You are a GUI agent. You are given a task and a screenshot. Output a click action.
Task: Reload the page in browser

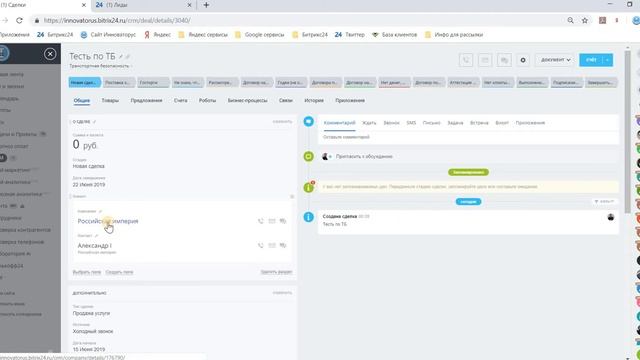[19, 20]
